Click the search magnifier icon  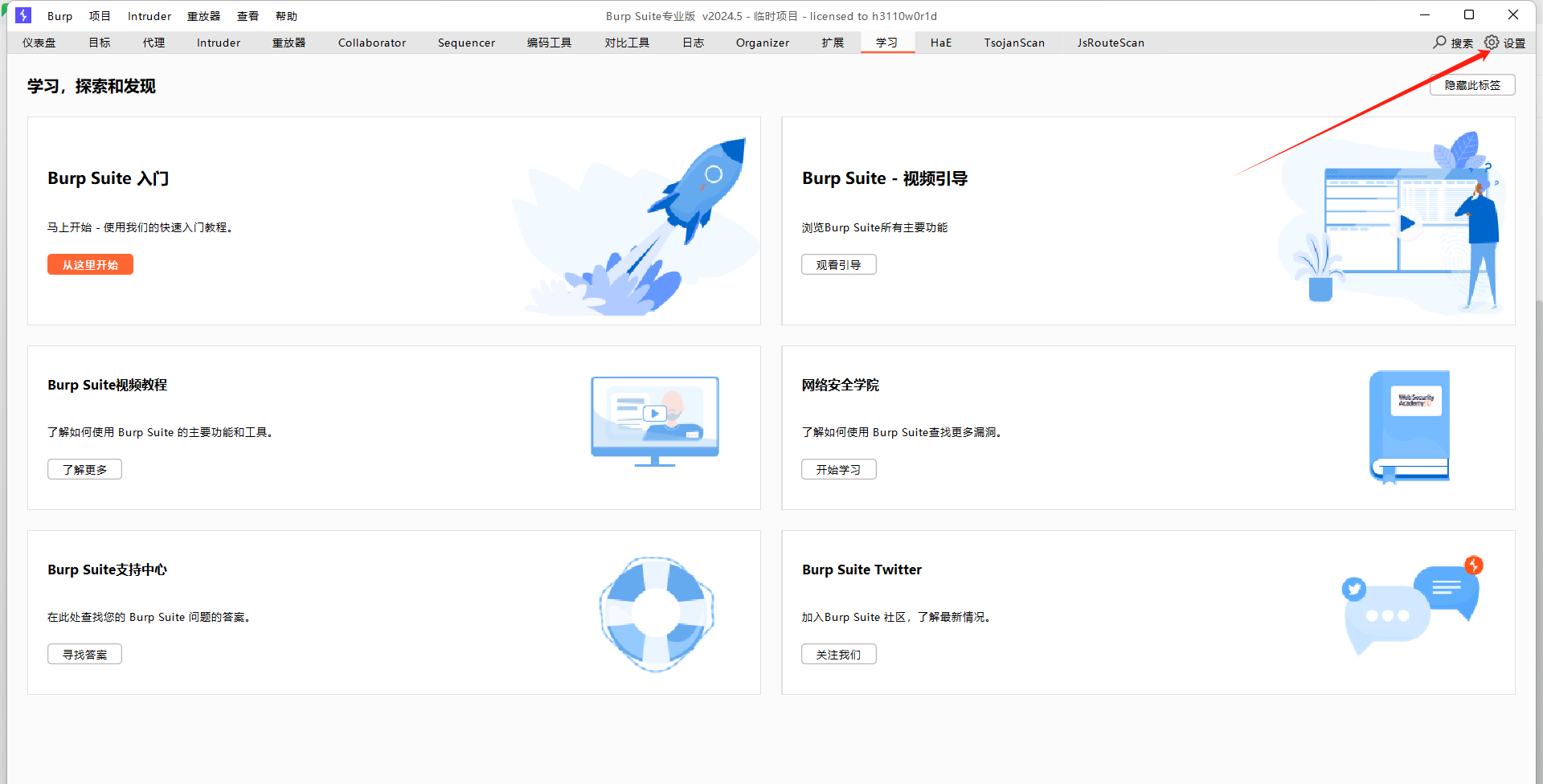pyautogui.click(x=1439, y=43)
